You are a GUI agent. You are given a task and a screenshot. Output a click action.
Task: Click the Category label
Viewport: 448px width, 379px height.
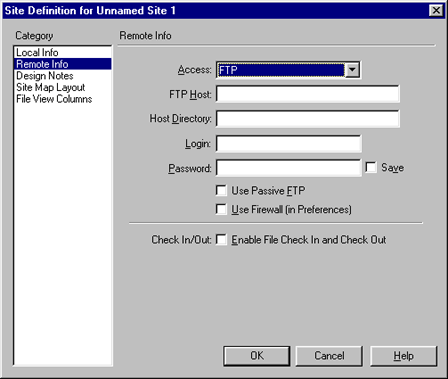34,36
